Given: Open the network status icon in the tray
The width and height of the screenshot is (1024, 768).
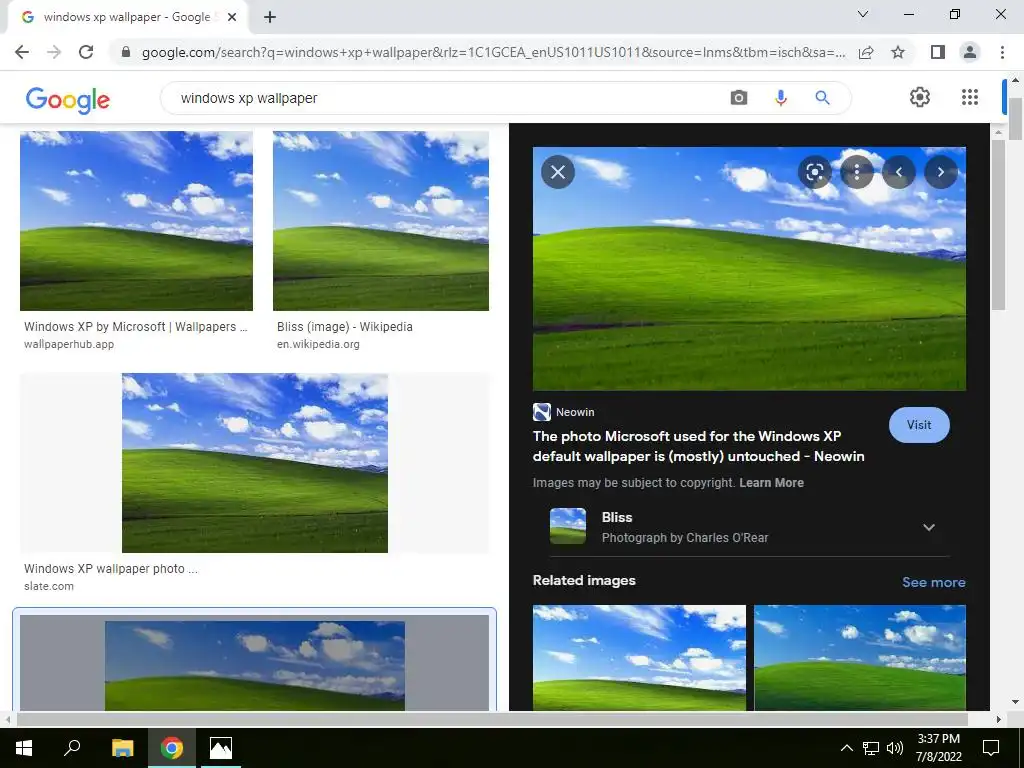Looking at the screenshot, I should [x=871, y=748].
